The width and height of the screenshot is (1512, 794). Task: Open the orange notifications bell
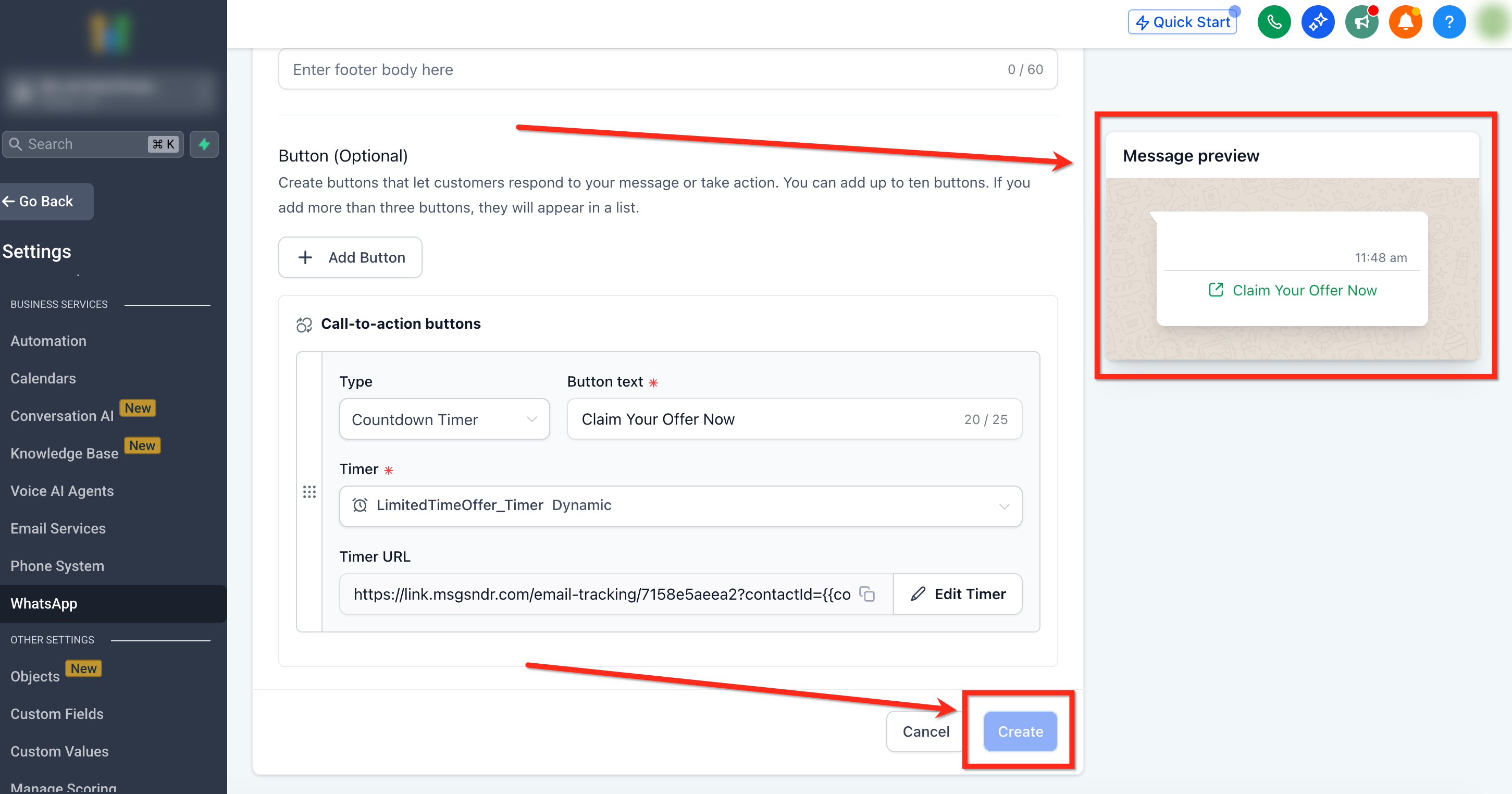click(x=1405, y=22)
